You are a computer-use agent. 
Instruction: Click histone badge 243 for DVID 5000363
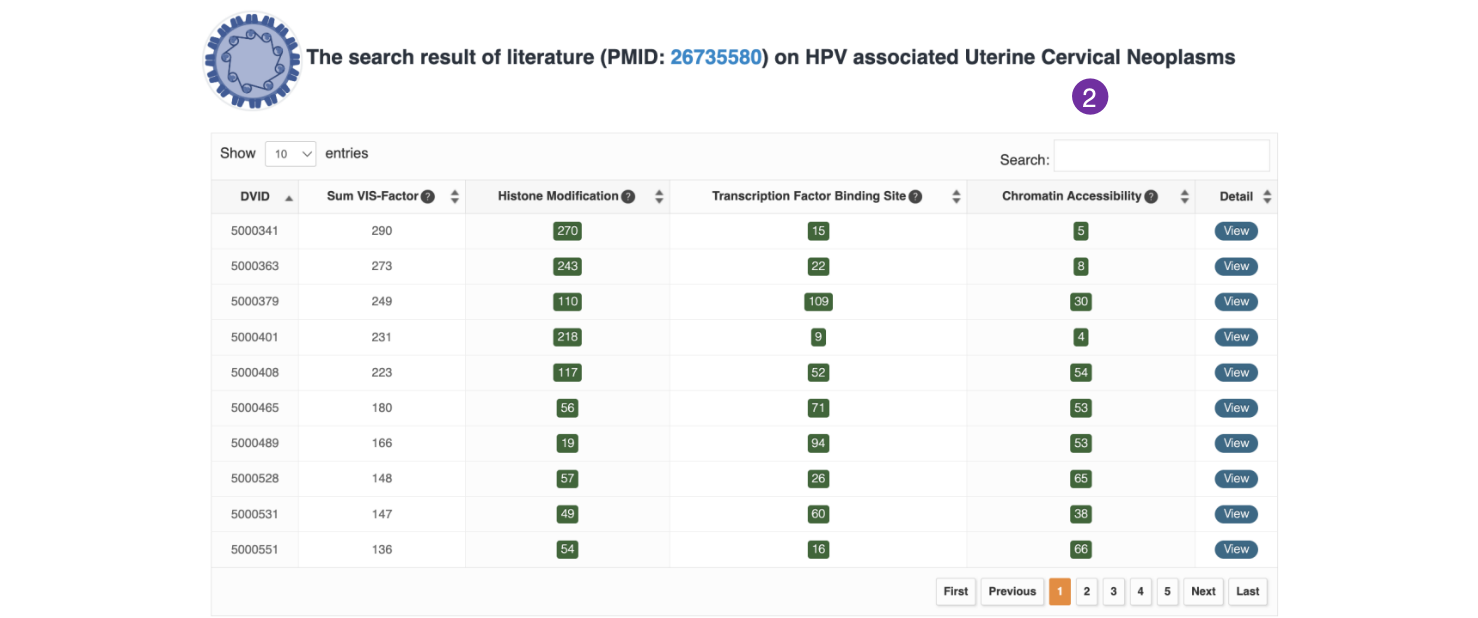tap(567, 266)
